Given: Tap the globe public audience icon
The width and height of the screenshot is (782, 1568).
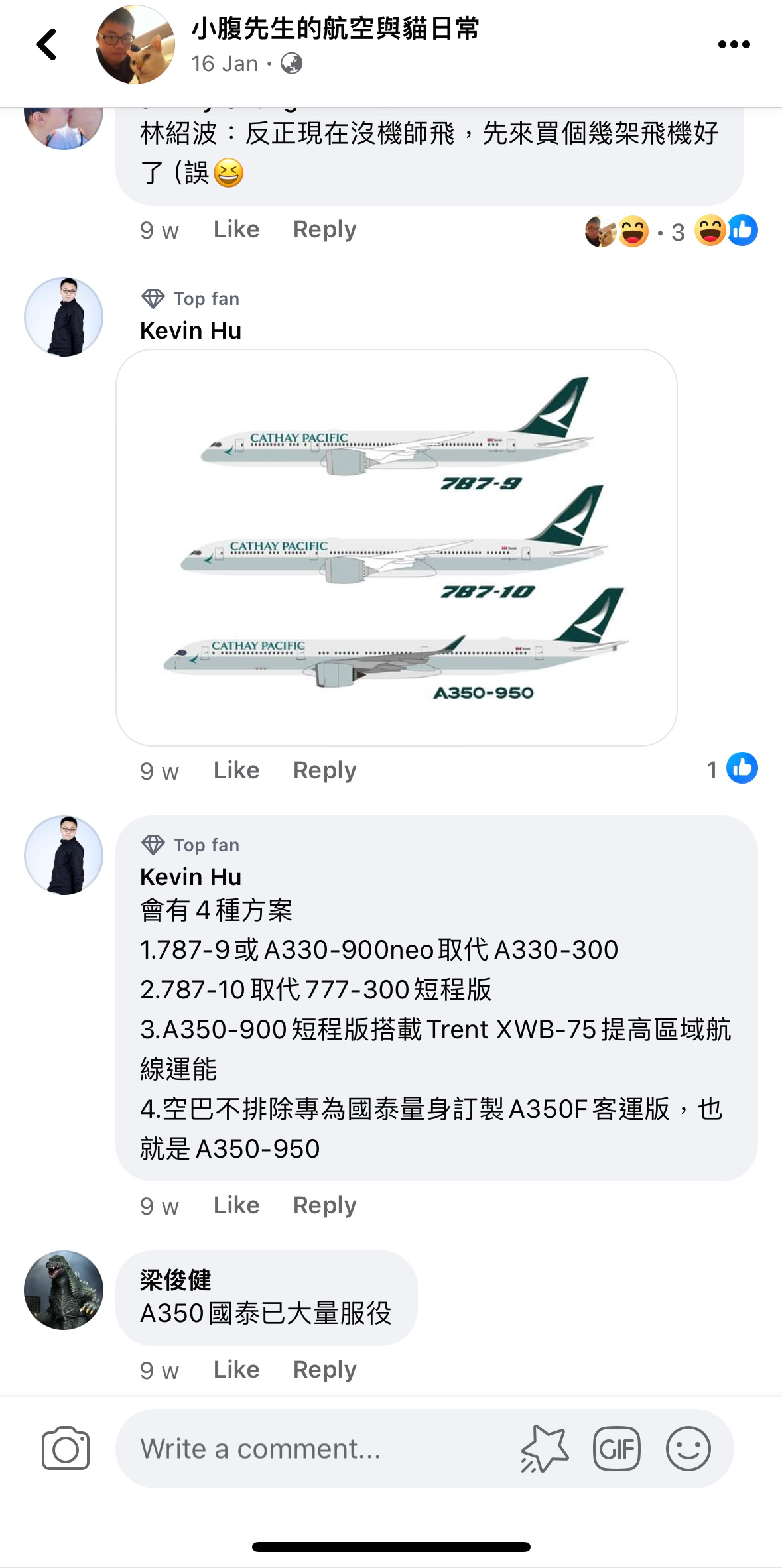Looking at the screenshot, I should click(292, 64).
